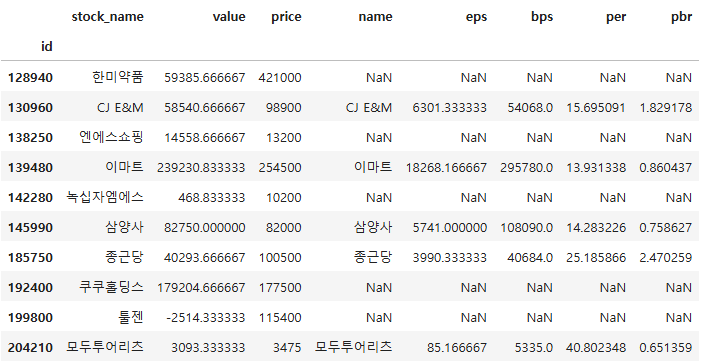Click pbr value 0.651359
The width and height of the screenshot is (706, 364).
[x=666, y=348]
